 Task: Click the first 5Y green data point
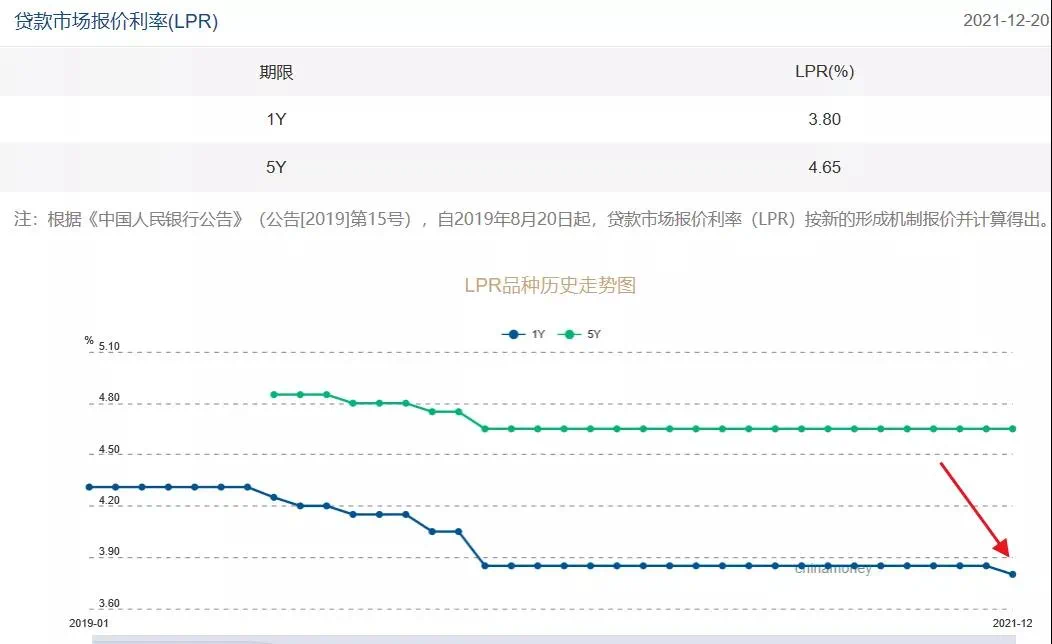274,394
